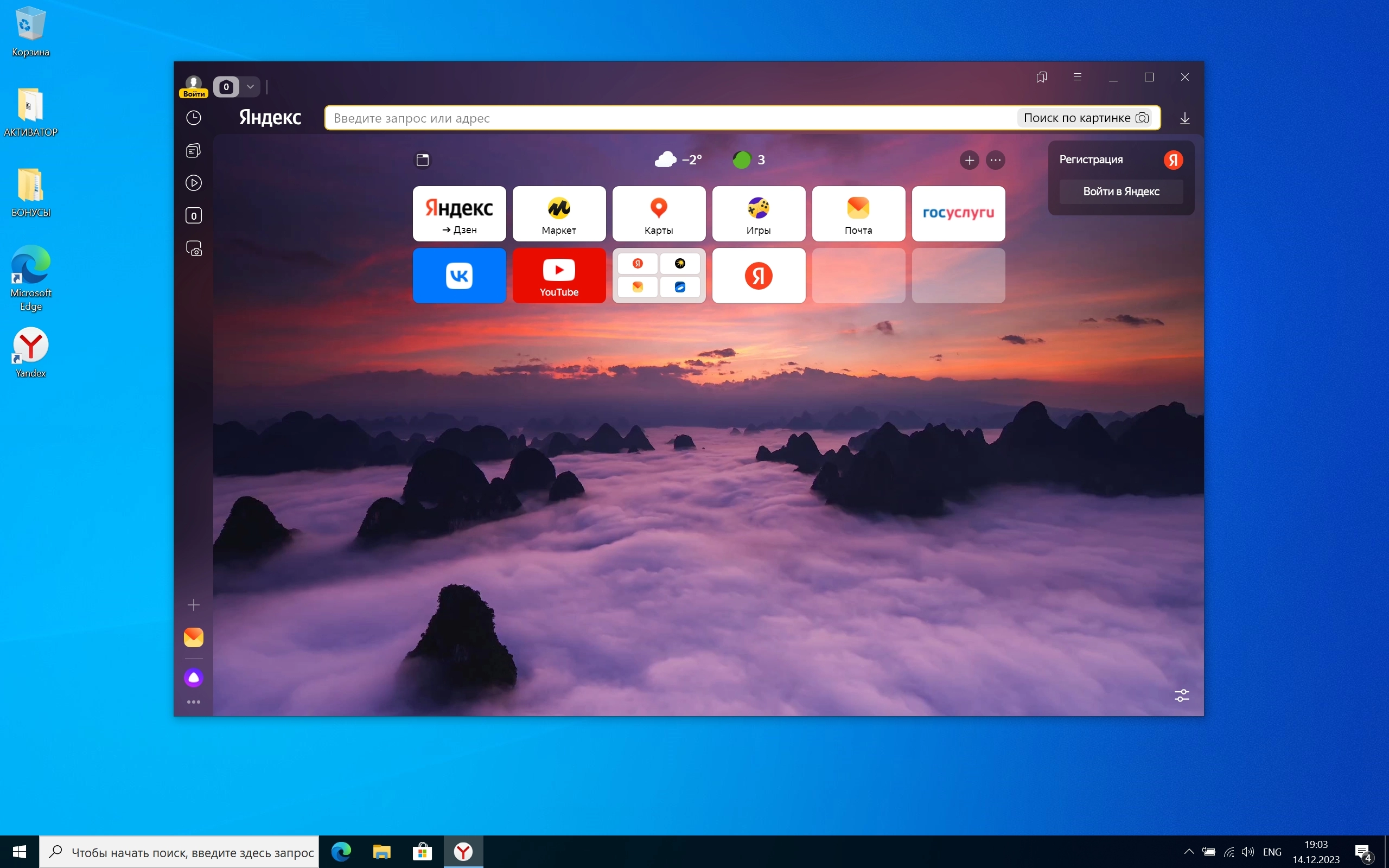The width and height of the screenshot is (1389, 868).
Task: Click the Регистрация link
Action: pyautogui.click(x=1091, y=159)
